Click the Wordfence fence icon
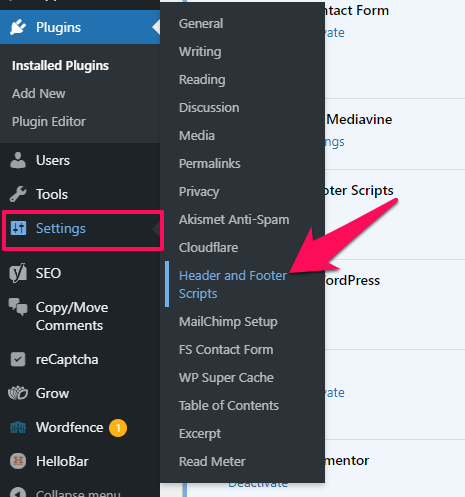The image size is (465, 497). (x=18, y=427)
